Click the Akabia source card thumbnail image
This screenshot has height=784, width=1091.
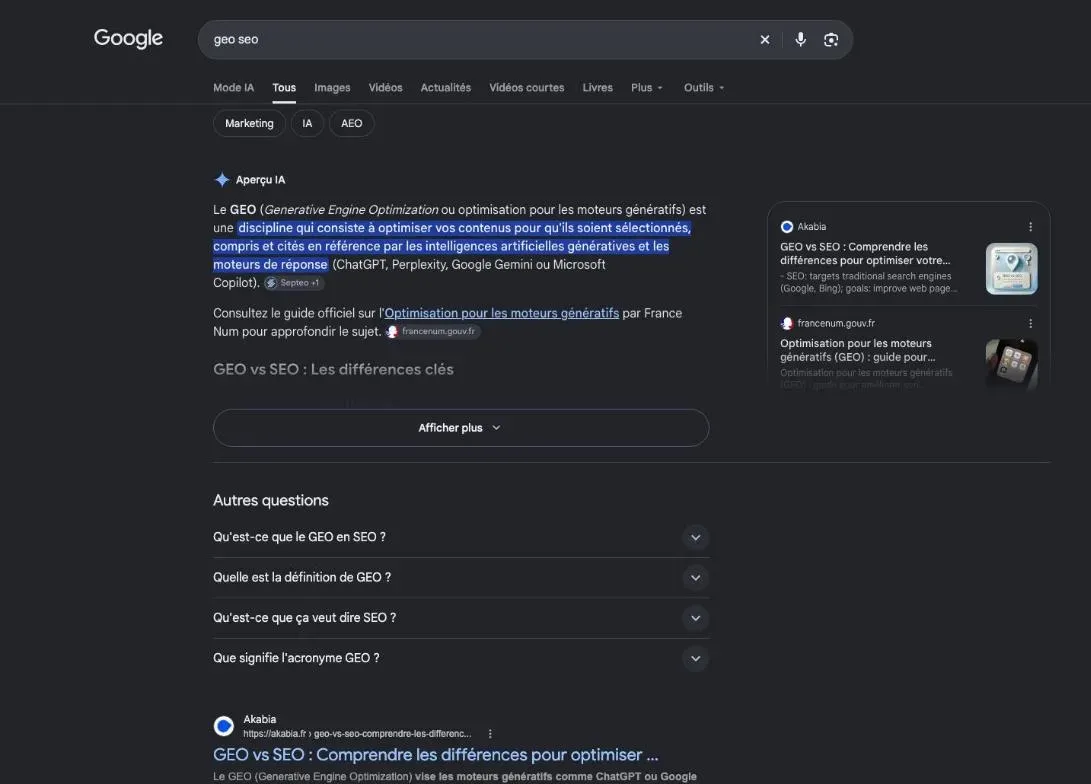(1012, 269)
